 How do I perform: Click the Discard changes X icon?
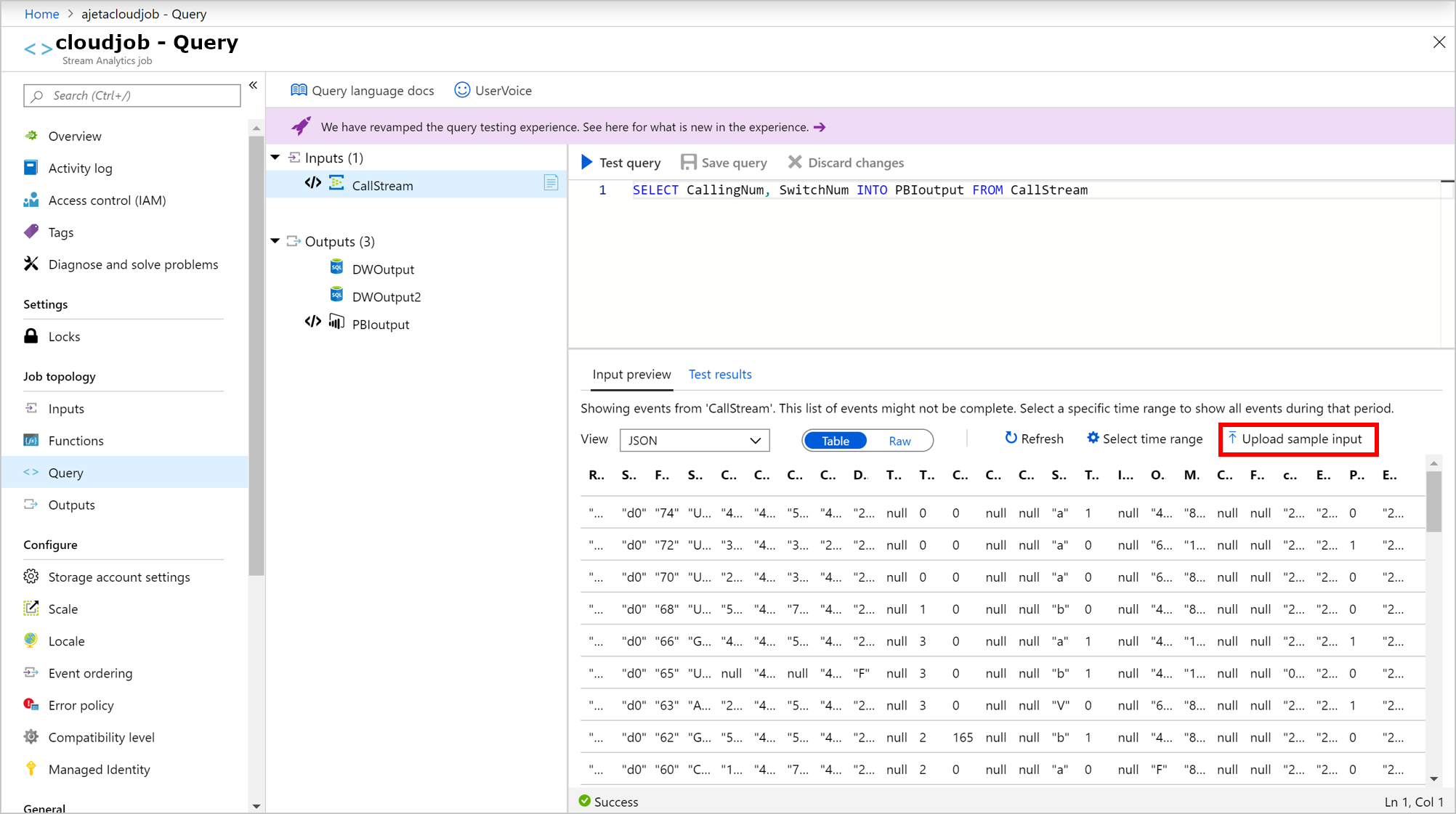795,162
